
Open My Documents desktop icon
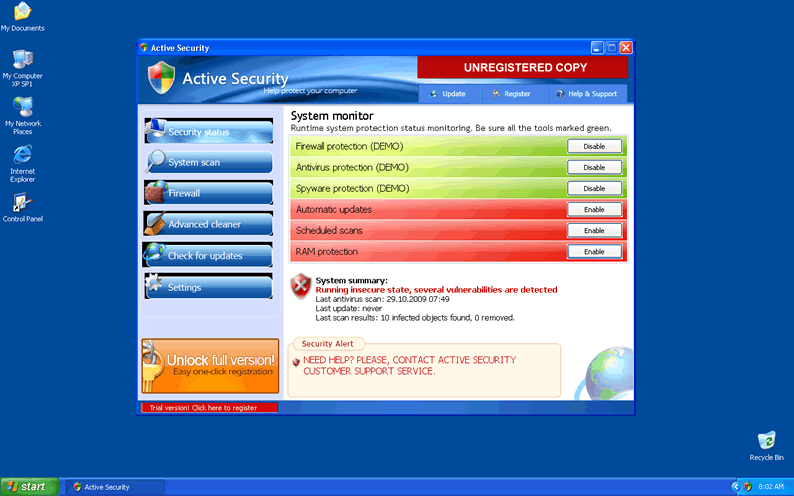point(22,13)
